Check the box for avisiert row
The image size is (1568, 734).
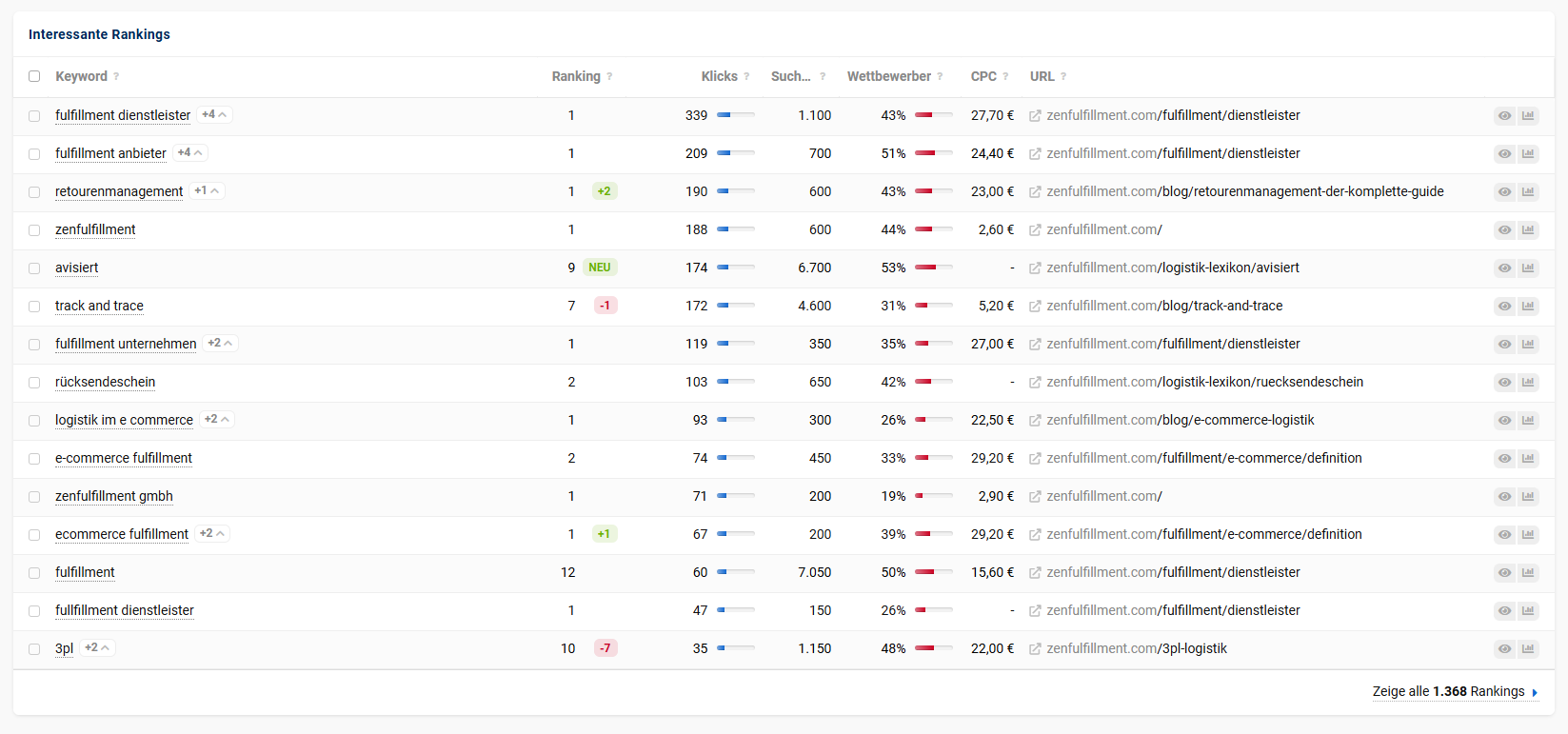[34, 268]
